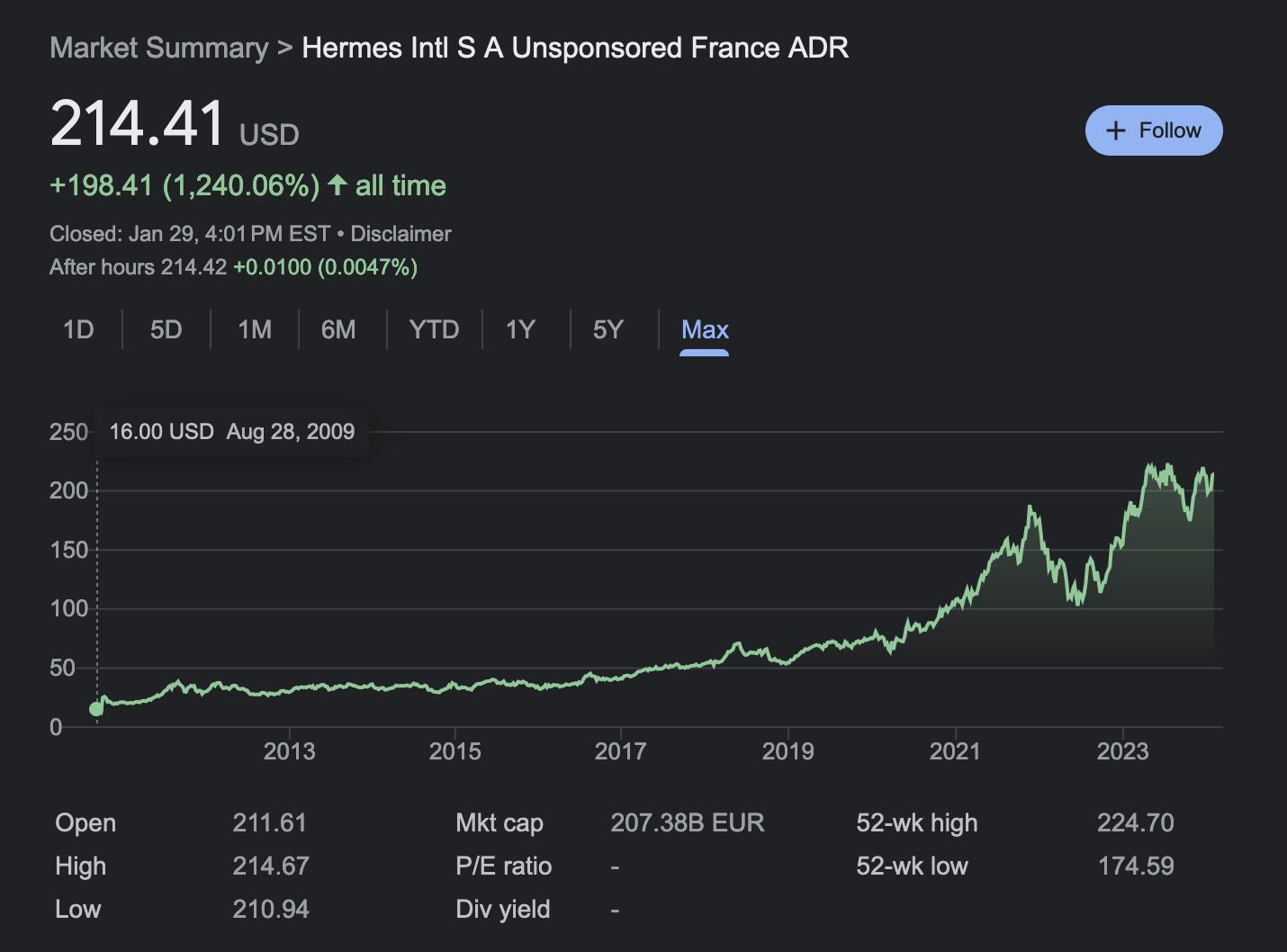
Task: Click the 214.41 current price
Action: point(137,123)
